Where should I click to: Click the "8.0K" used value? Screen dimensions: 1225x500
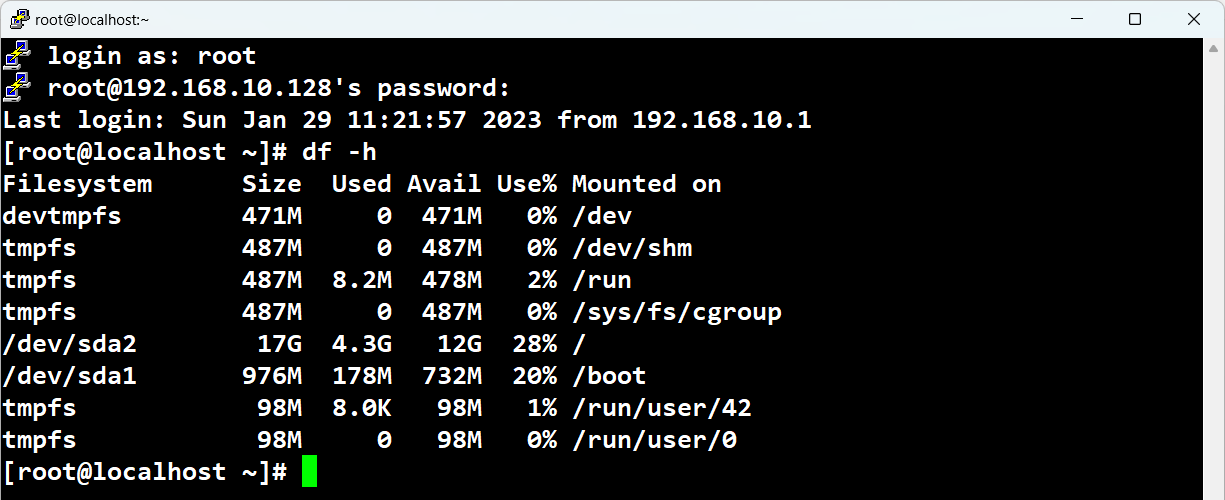click(362, 408)
